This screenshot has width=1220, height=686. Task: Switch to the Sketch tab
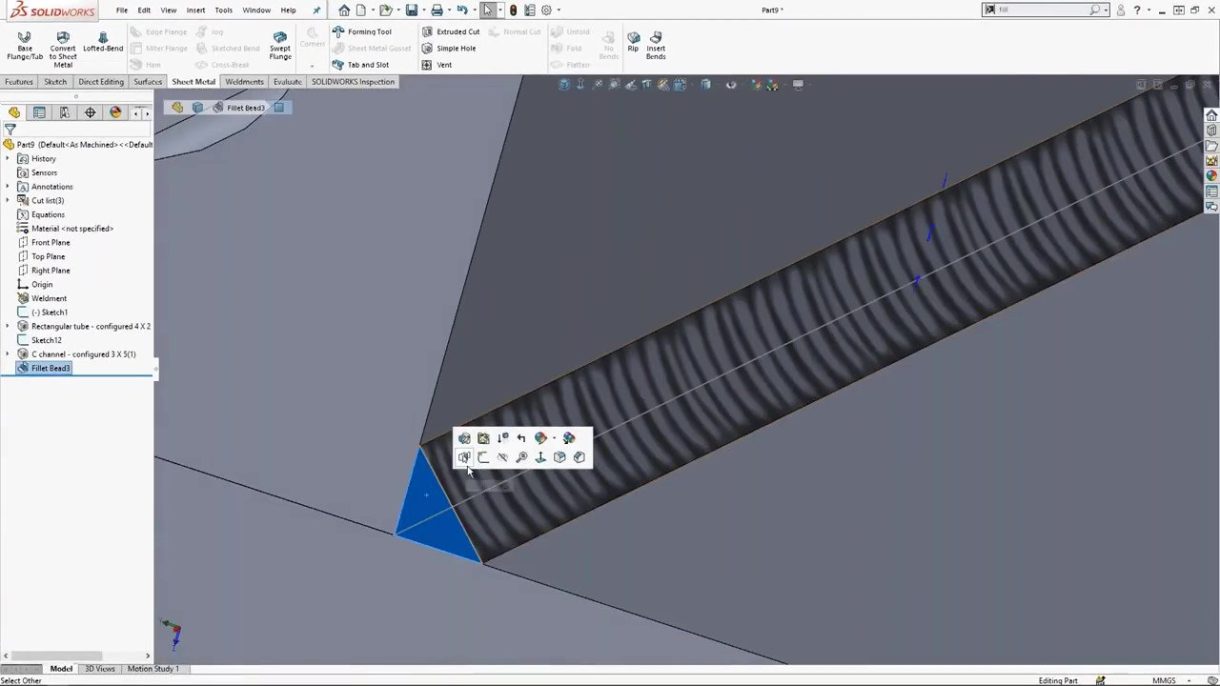[x=55, y=82]
